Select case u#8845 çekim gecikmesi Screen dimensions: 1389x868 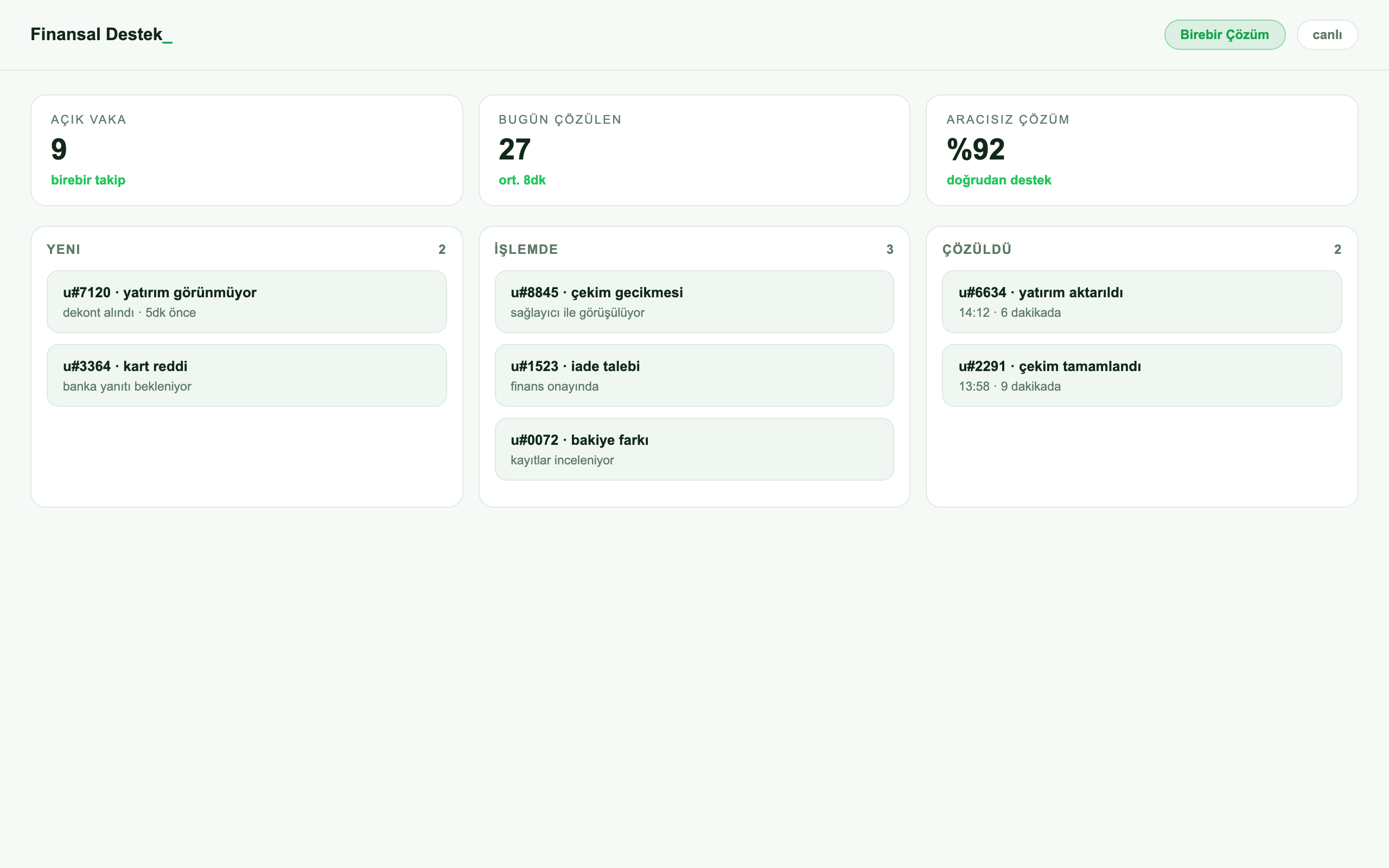click(x=694, y=302)
